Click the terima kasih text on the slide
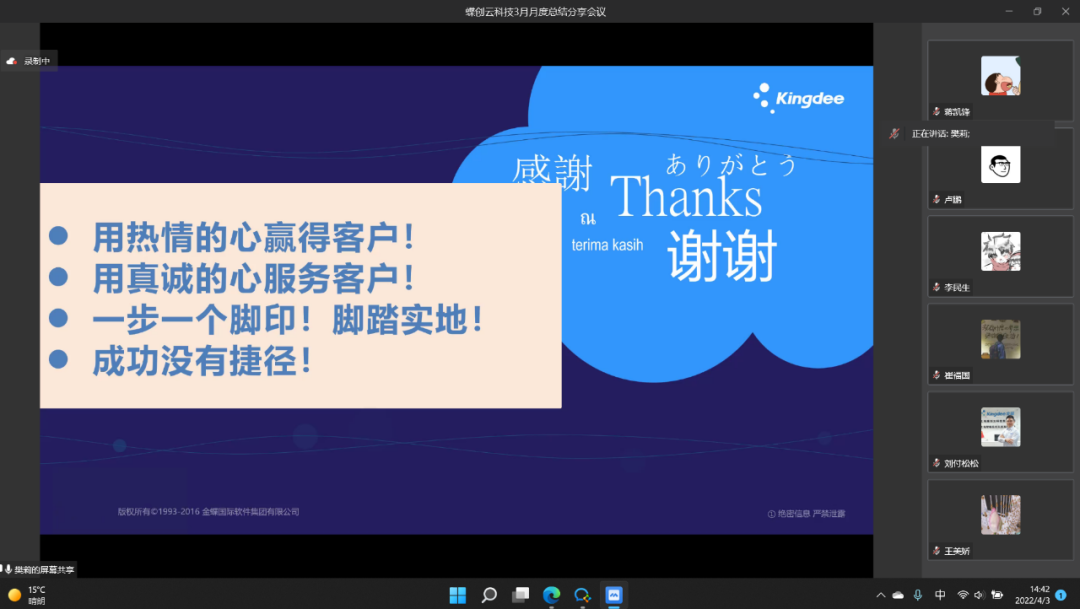Screen dimensions: 1080x609 click(607, 245)
